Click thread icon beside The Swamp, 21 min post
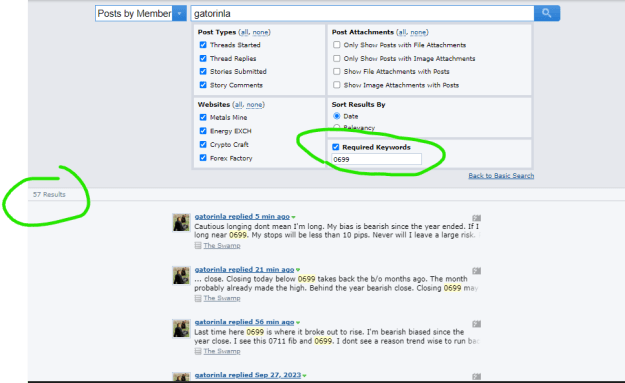Image resolution: width=625 pixels, height=383 pixels. coord(198,298)
